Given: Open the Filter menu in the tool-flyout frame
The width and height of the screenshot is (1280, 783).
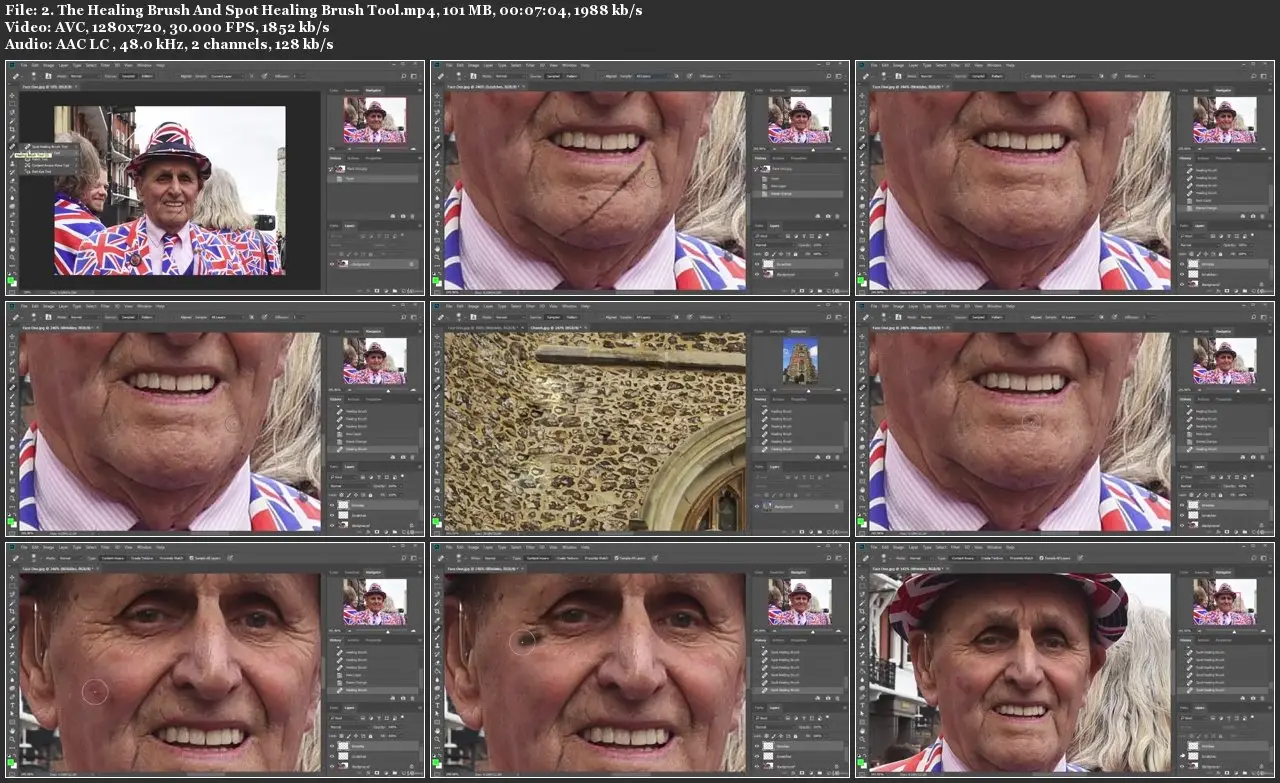Looking at the screenshot, I should (104, 65).
